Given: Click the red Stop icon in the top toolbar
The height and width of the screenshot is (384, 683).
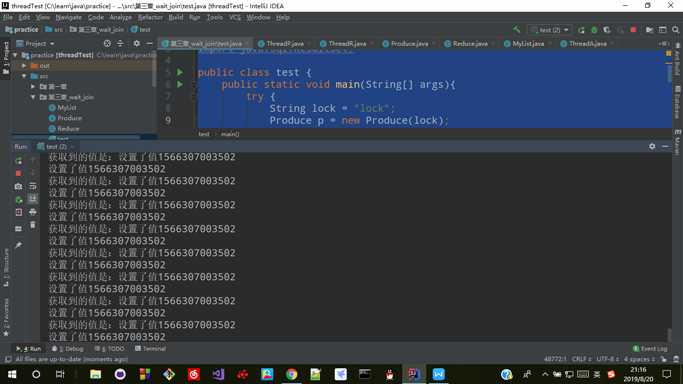Looking at the screenshot, I should 633,30.
